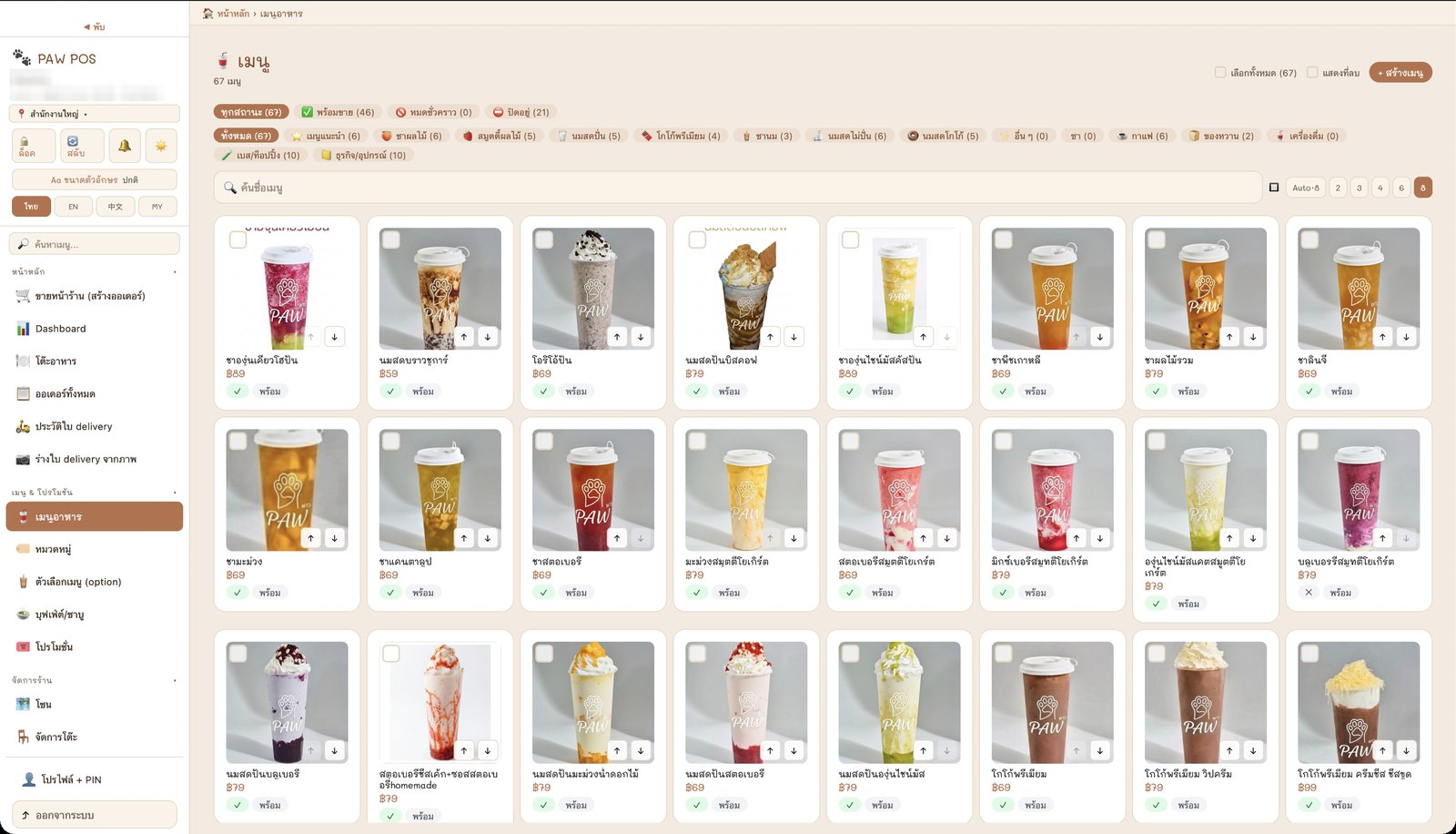Image resolution: width=1456 pixels, height=834 pixels.
Task: Open Dashboard from the sidebar
Action: (95, 329)
